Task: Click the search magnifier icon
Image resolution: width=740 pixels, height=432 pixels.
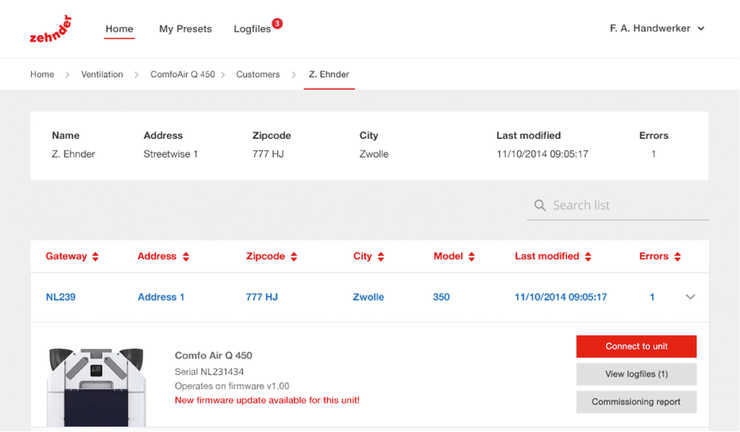Action: click(540, 206)
